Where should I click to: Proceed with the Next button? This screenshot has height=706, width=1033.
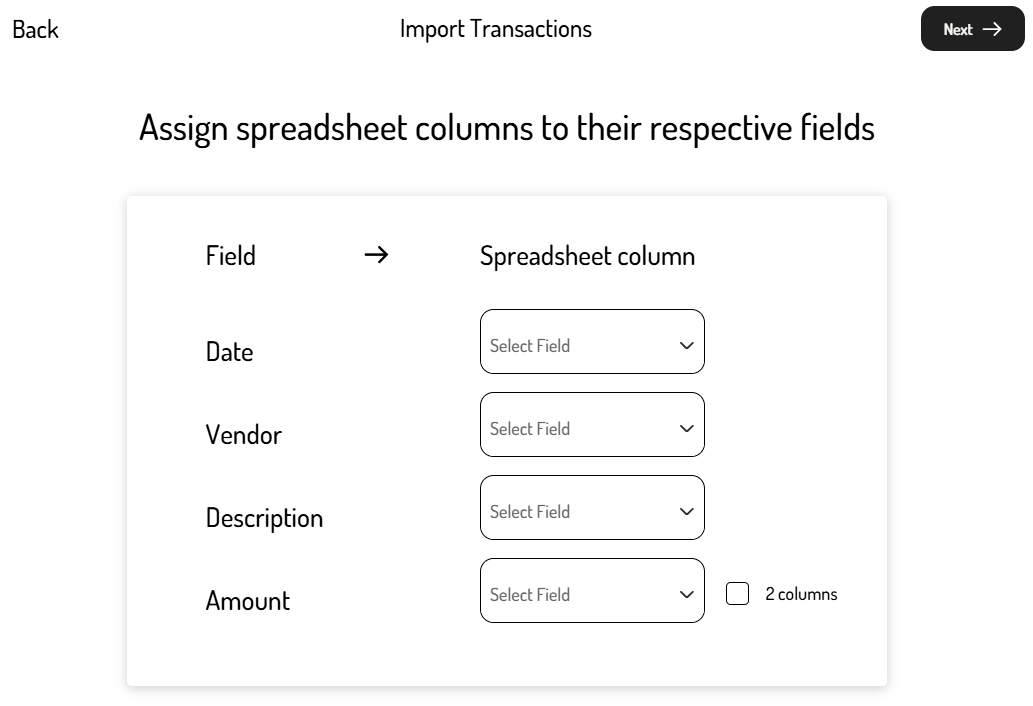click(x=972, y=29)
